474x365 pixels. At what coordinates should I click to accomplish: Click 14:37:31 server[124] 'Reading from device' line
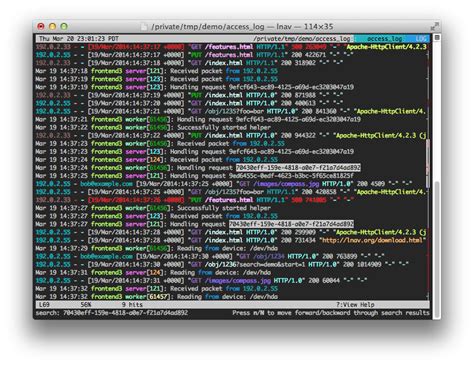pyautogui.click(x=153, y=272)
